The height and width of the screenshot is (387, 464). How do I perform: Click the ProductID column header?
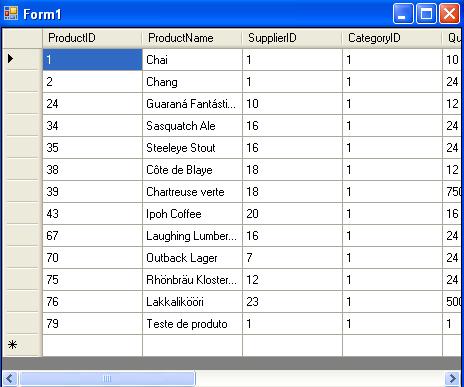92,38
